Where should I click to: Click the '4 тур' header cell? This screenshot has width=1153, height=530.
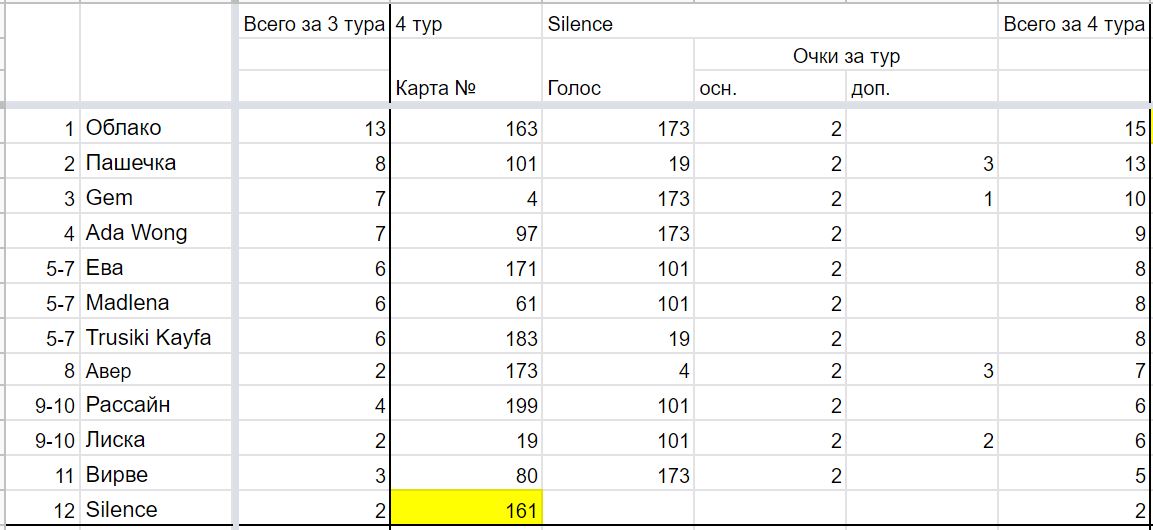pyautogui.click(x=466, y=24)
